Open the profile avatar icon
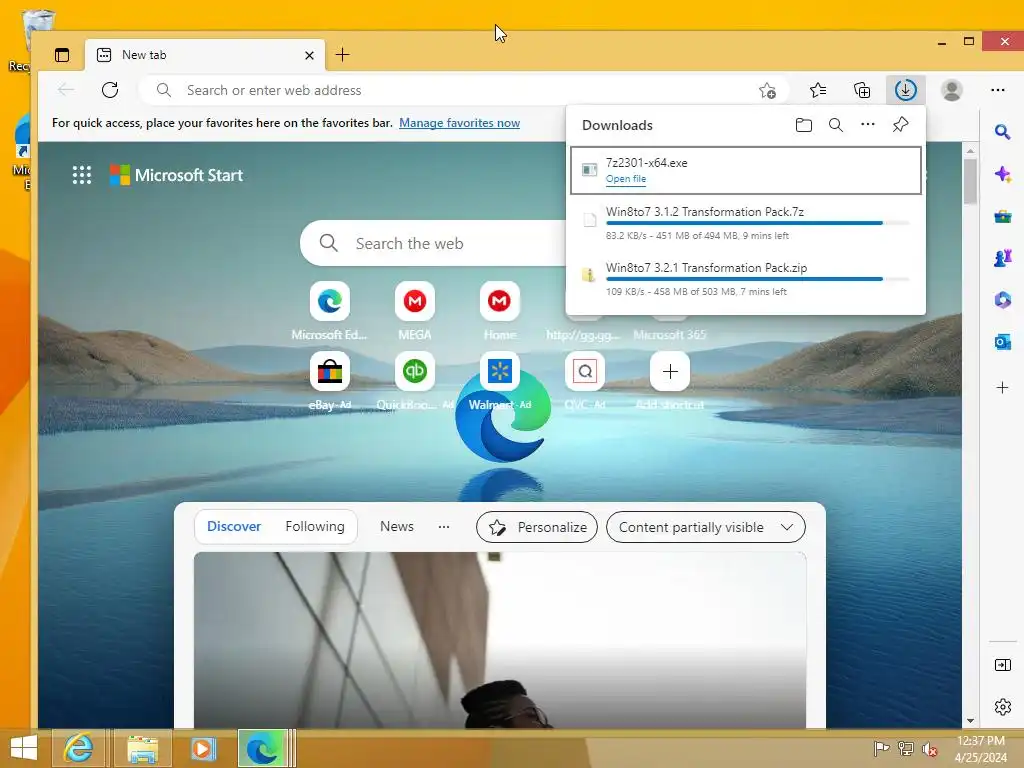Screen dimensions: 1024x768 (x=952, y=90)
